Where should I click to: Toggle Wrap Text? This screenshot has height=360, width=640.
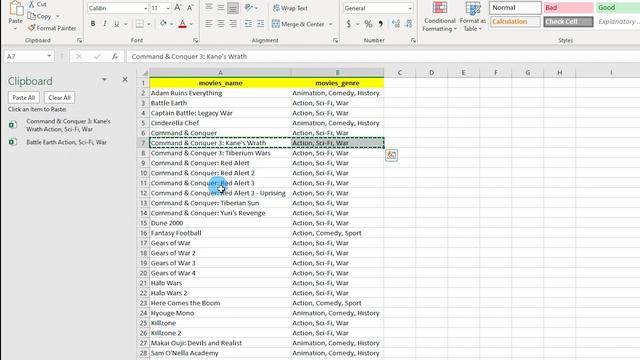(290, 8)
